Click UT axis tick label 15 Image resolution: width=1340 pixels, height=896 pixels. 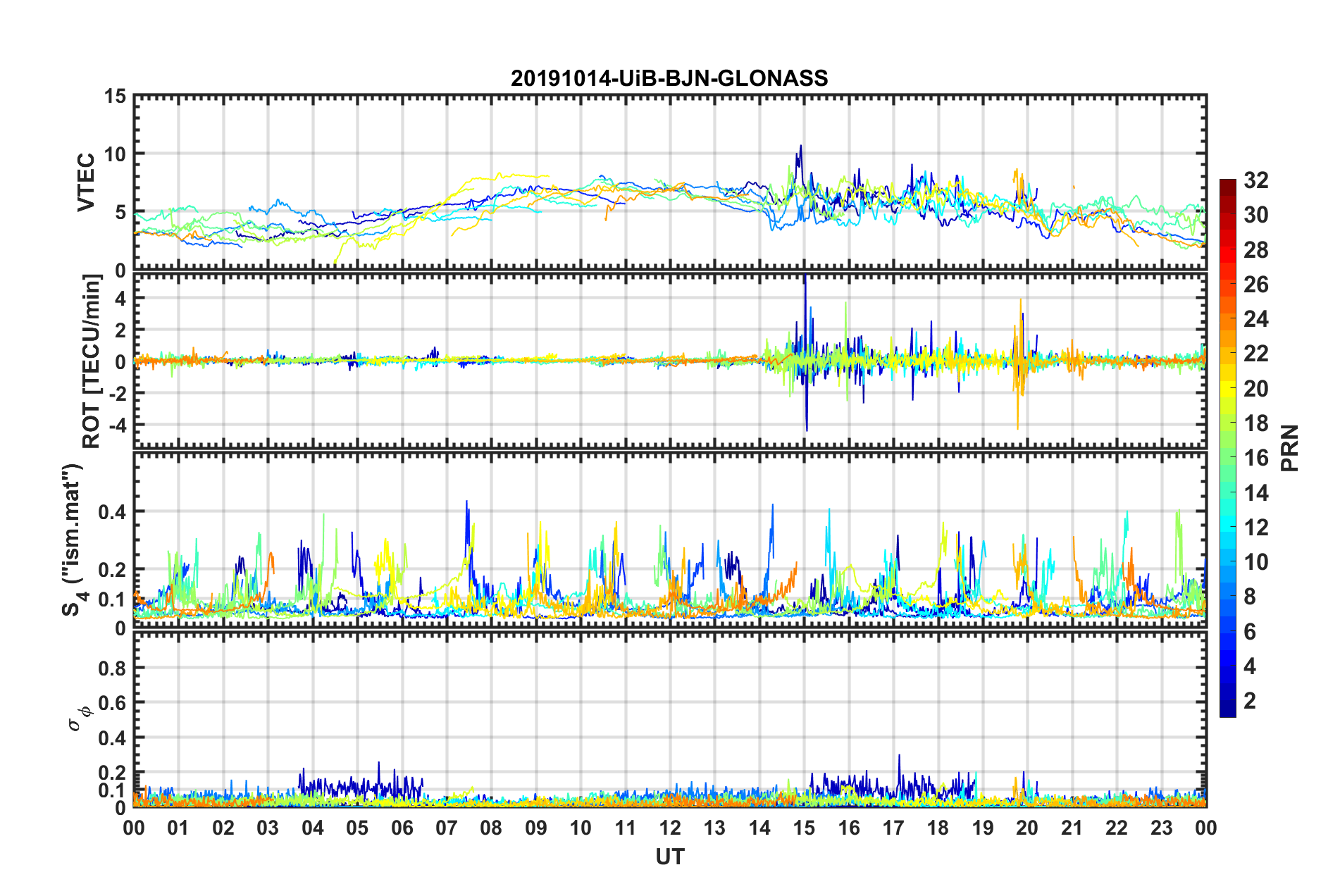pos(804,828)
